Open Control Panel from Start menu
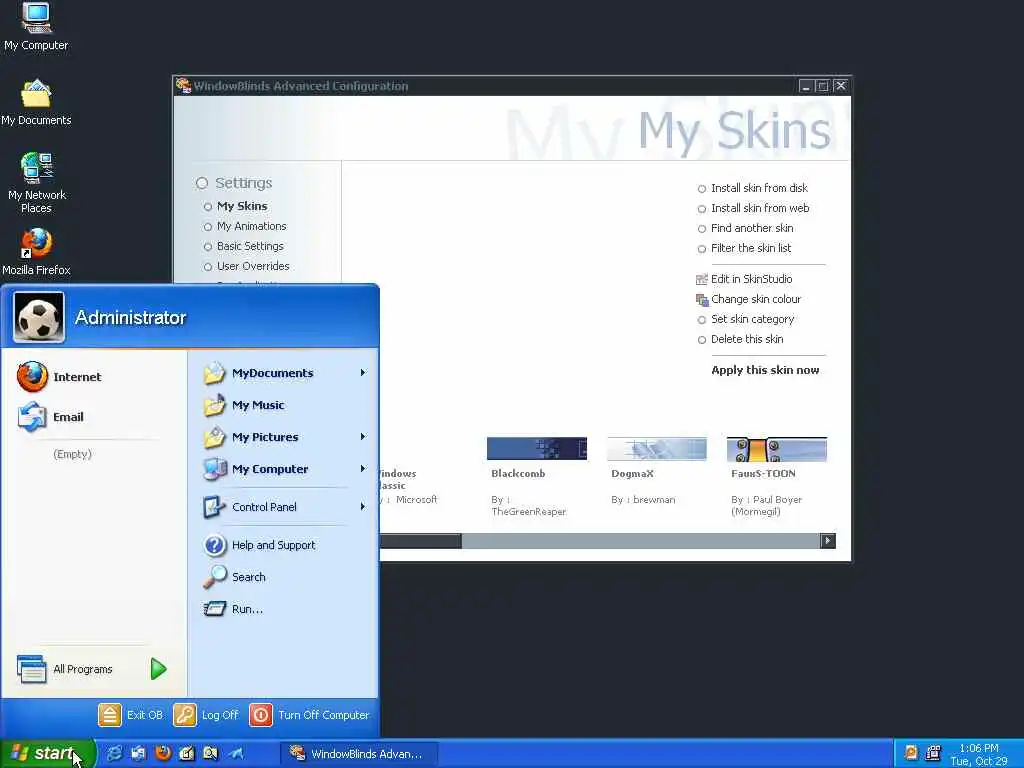 [x=250, y=507]
